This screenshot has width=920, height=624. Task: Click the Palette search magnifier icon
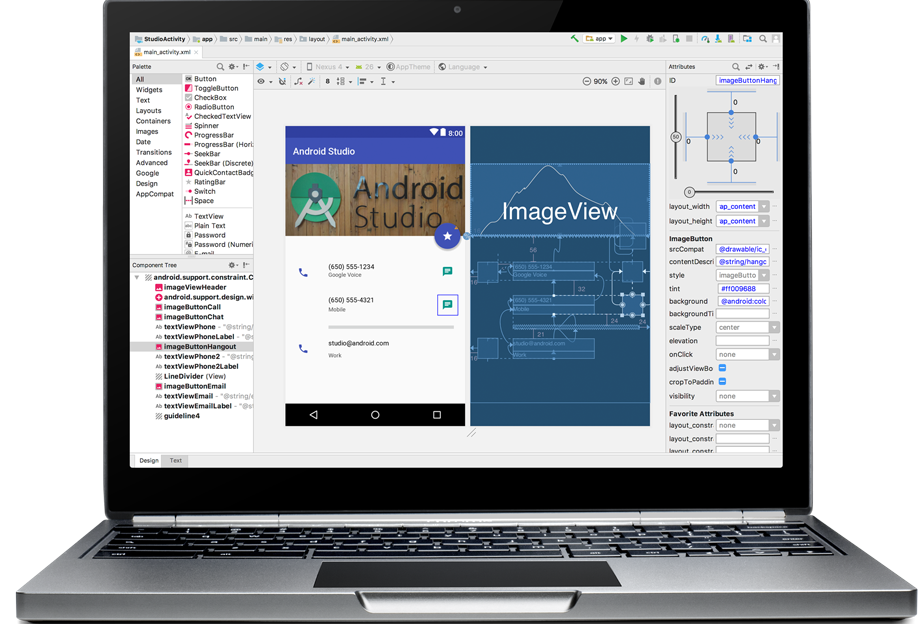(221, 67)
